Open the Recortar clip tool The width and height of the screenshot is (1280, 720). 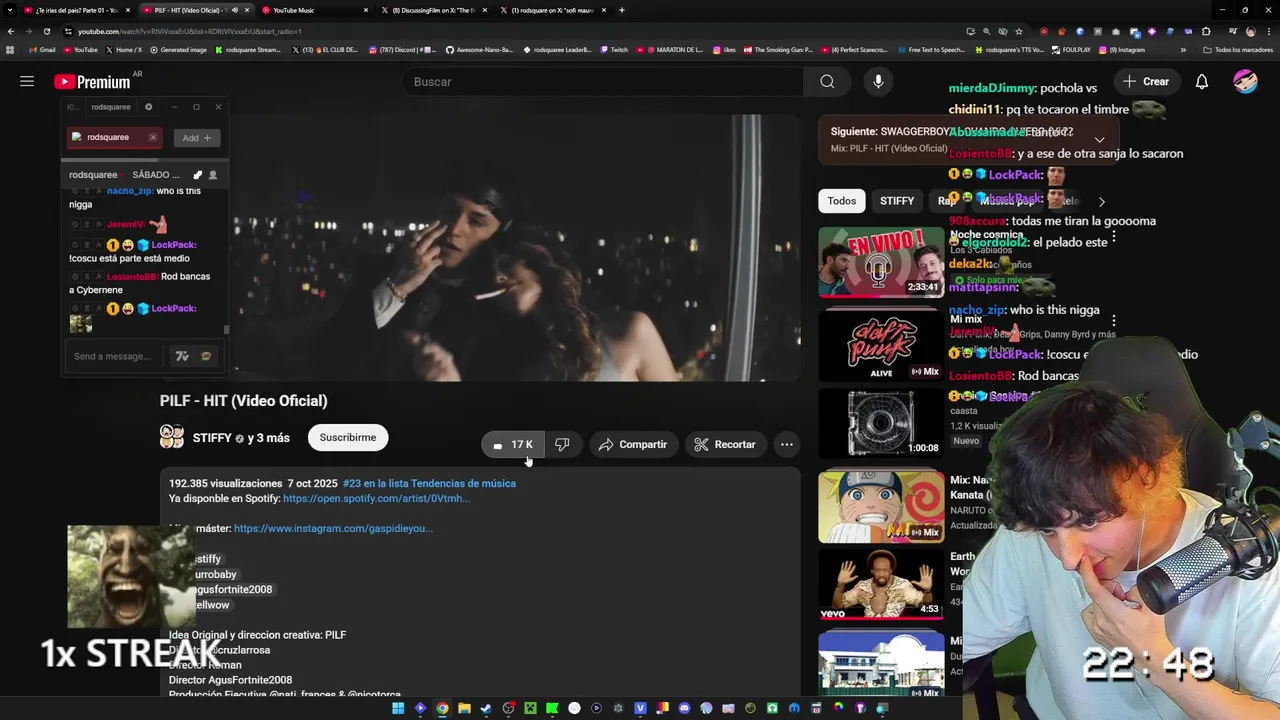[725, 444]
